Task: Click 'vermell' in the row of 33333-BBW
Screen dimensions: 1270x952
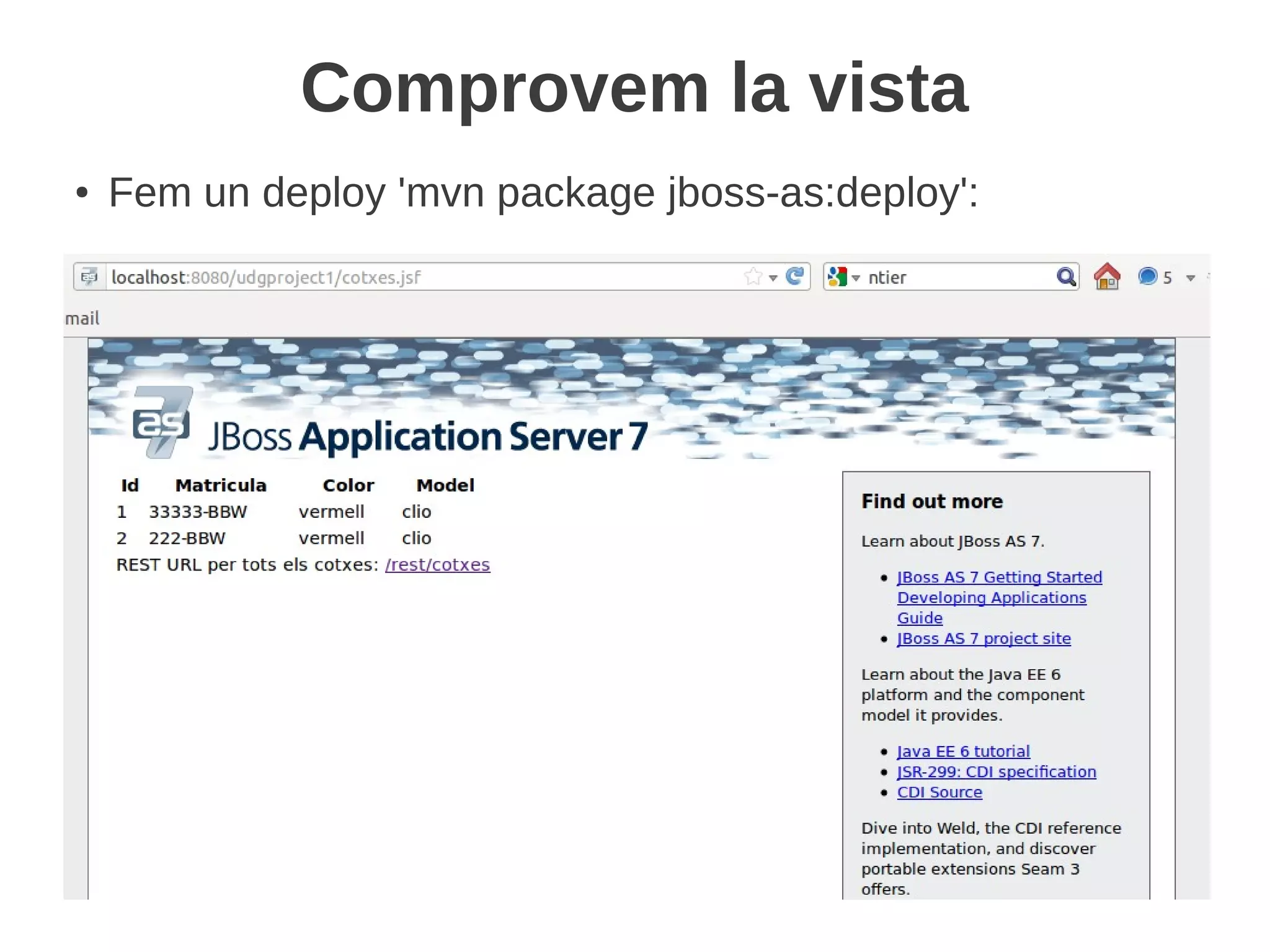Action: 331,512
